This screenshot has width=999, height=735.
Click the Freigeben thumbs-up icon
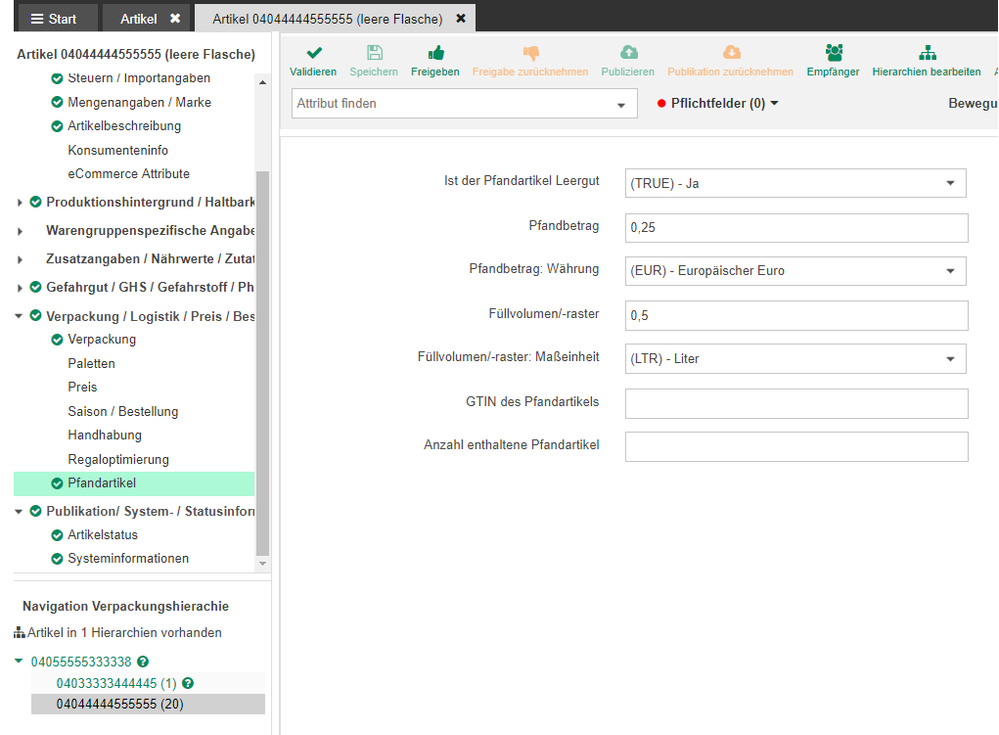[436, 53]
